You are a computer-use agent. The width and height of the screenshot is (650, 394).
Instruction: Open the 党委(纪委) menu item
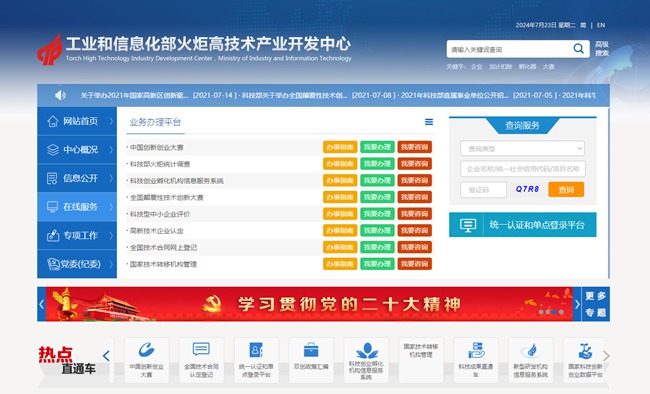click(77, 264)
